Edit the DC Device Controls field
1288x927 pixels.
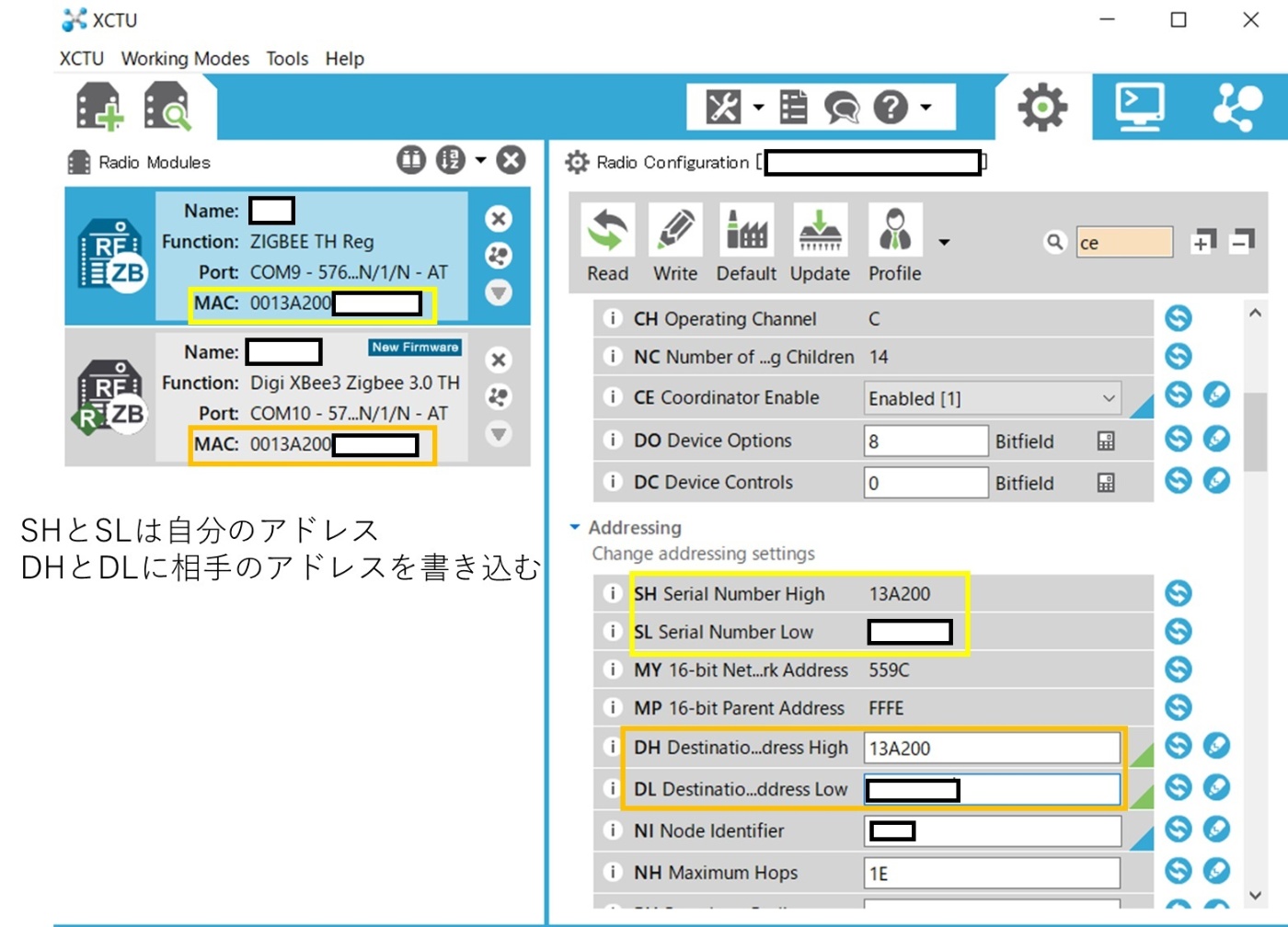click(x=926, y=482)
